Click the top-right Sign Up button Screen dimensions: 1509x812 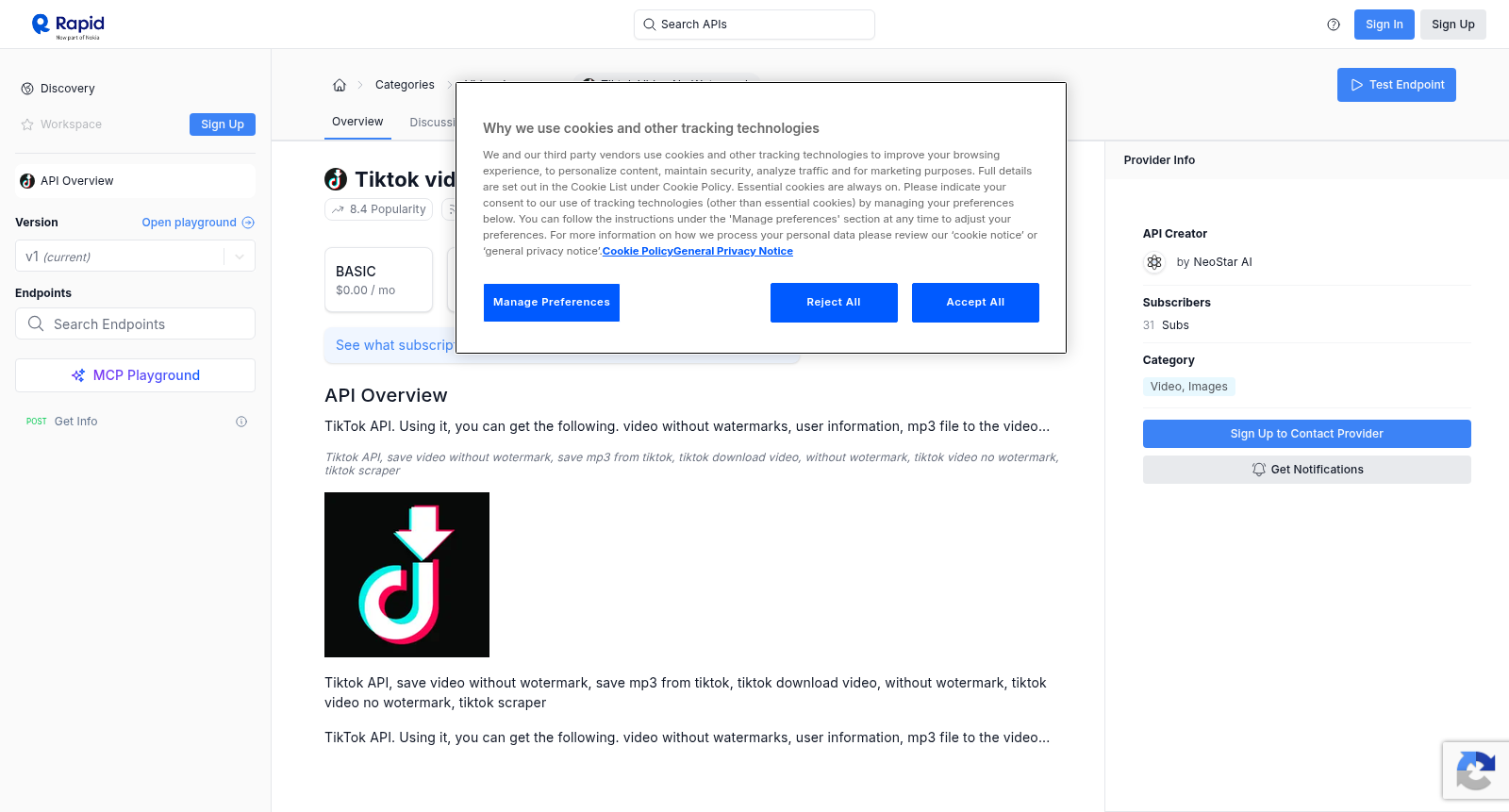click(x=1452, y=25)
